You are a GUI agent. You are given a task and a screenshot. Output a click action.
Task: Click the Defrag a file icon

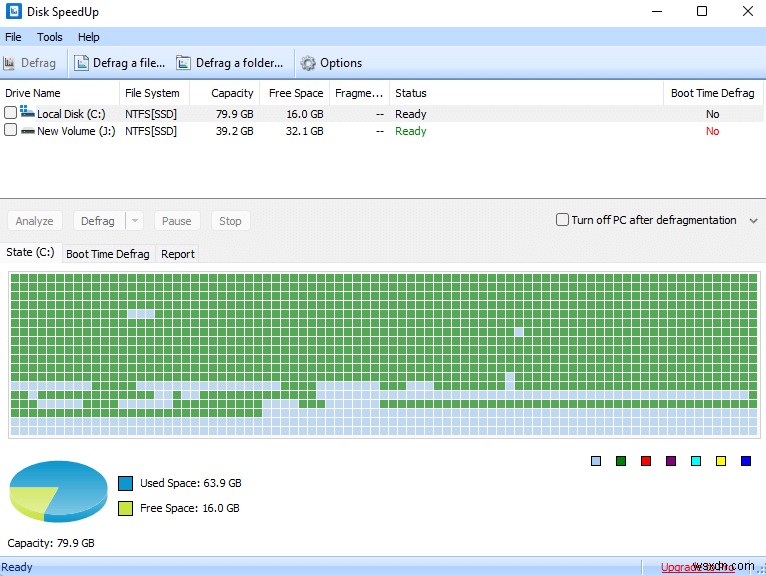click(x=81, y=63)
